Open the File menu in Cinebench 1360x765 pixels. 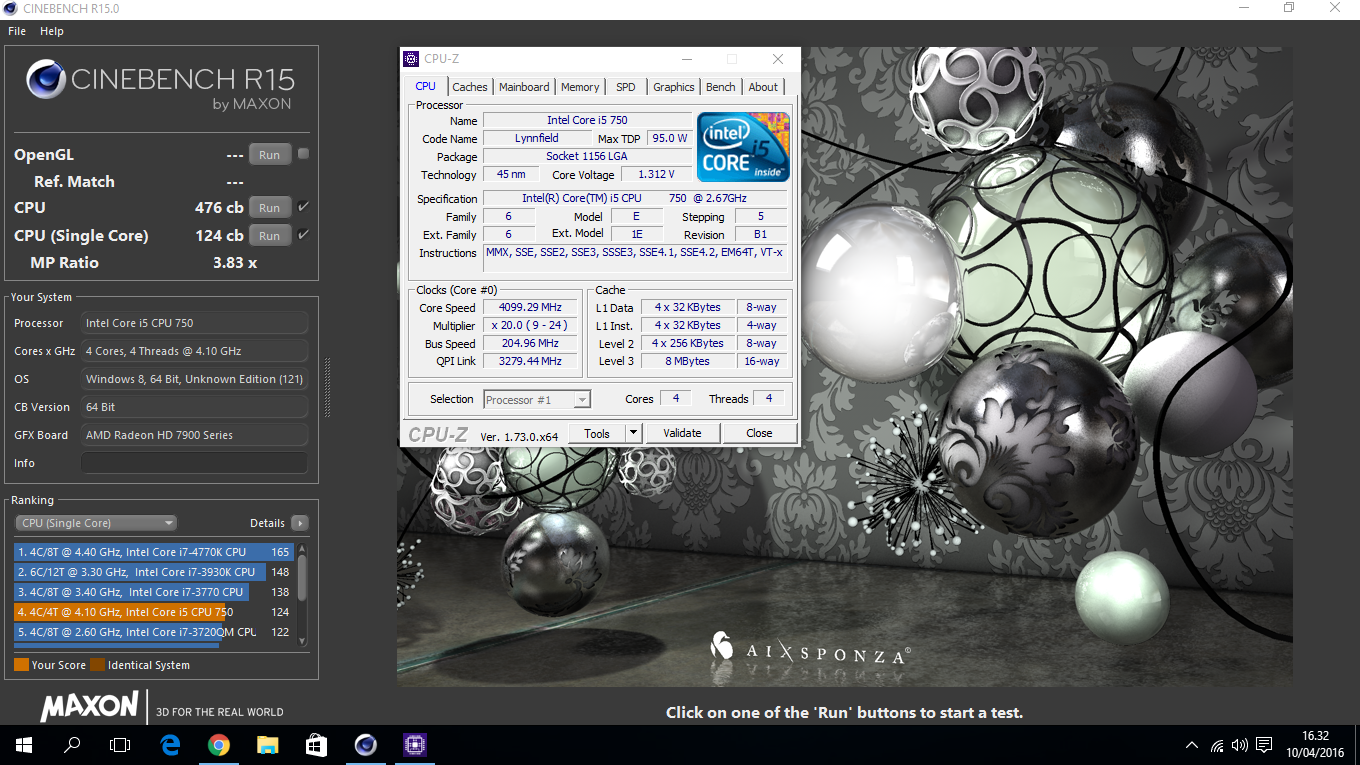17,31
